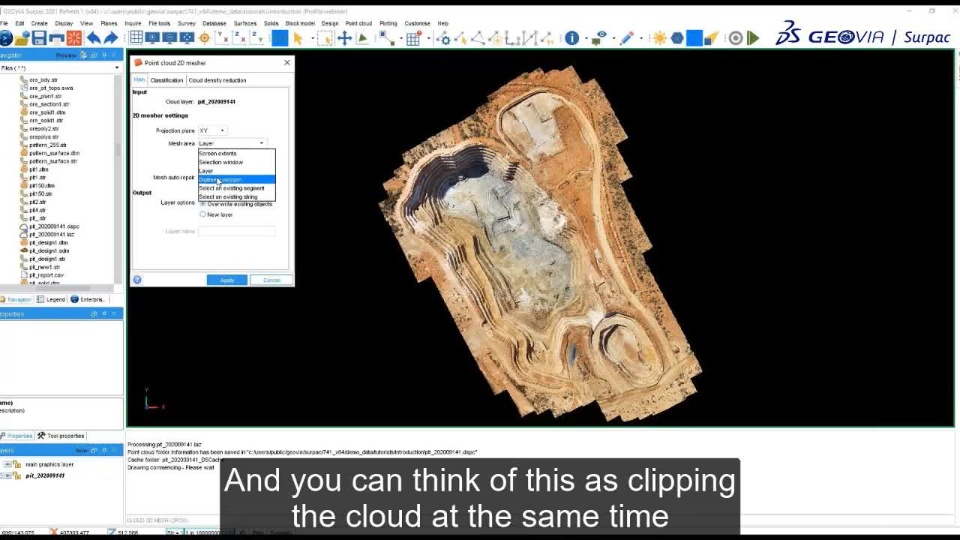
Task: Click the help icon in mesher dialog
Action: 137,280
